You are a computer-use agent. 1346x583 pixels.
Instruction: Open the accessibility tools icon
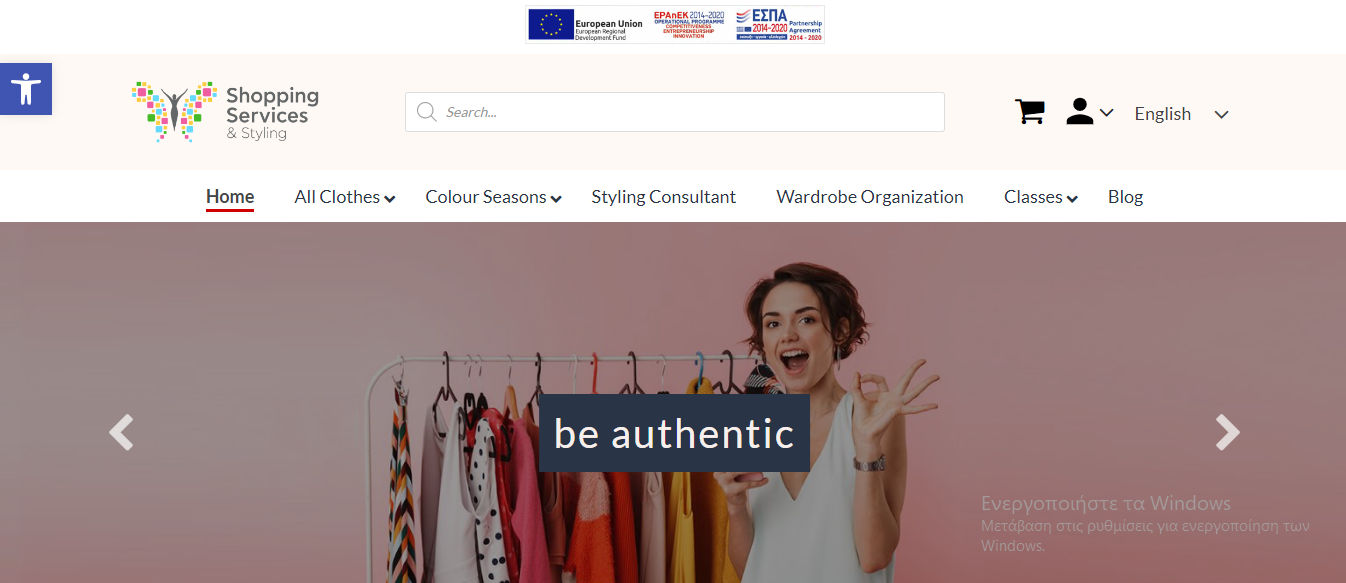point(26,89)
